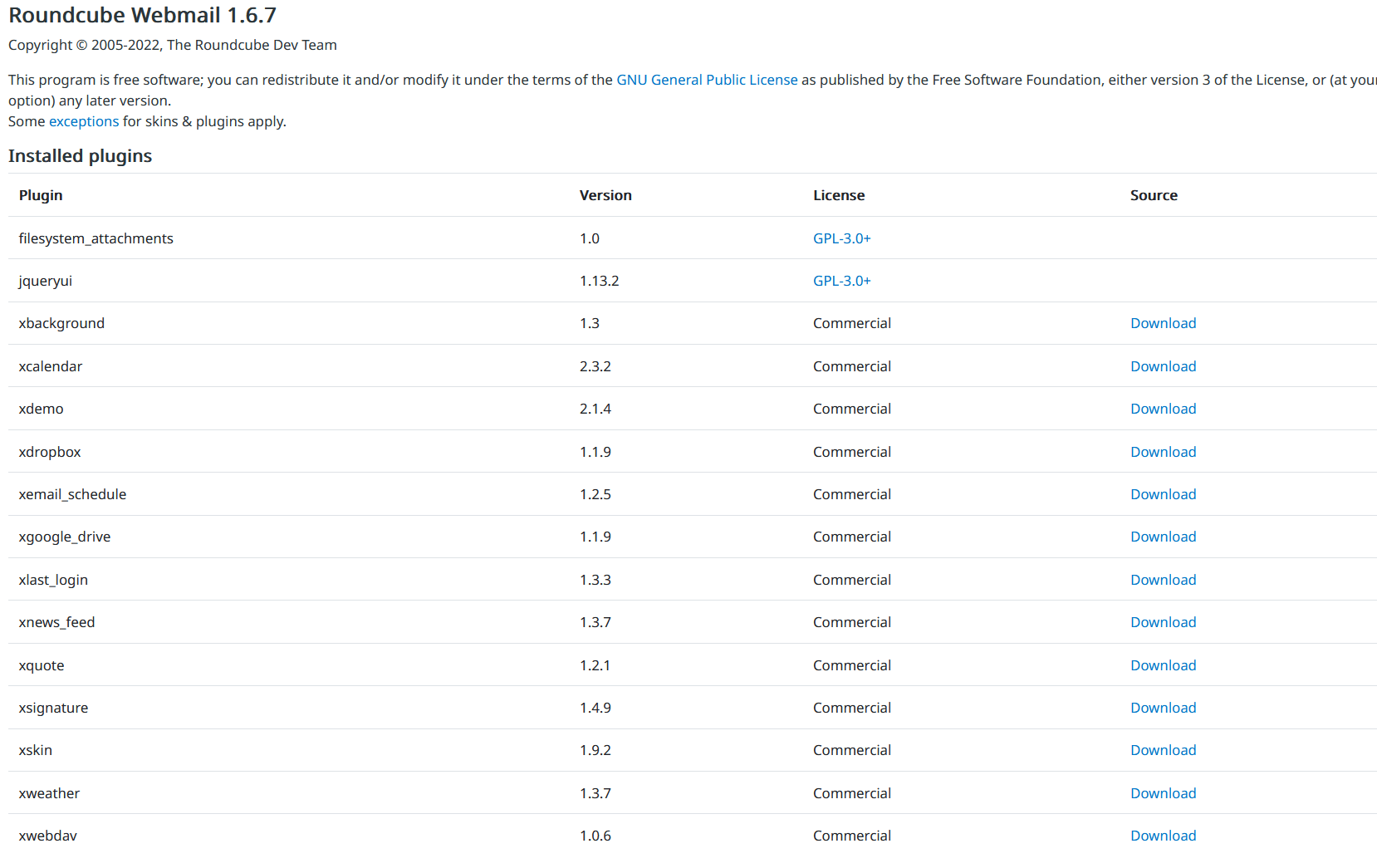Download the xemail_schedule plugin source
Image resolution: width=1377 pixels, height=868 pixels.
click(x=1164, y=494)
